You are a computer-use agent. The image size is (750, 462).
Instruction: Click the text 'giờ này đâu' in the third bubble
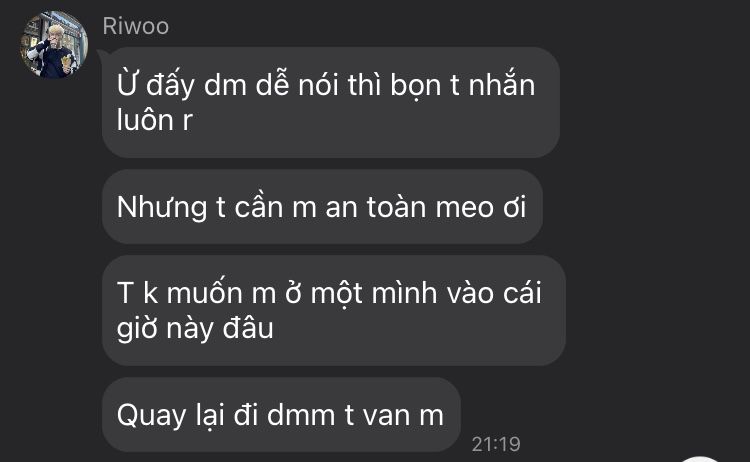(x=195, y=329)
